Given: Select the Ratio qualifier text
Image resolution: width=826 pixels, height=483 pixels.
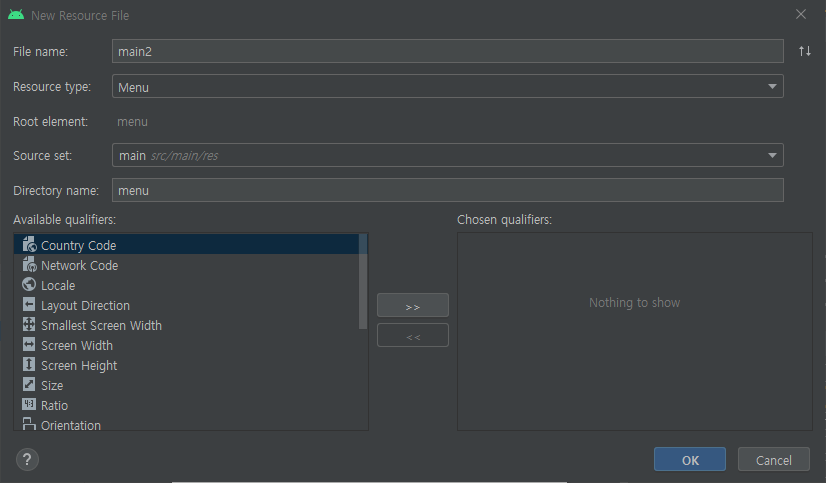Looking at the screenshot, I should click(x=54, y=406).
